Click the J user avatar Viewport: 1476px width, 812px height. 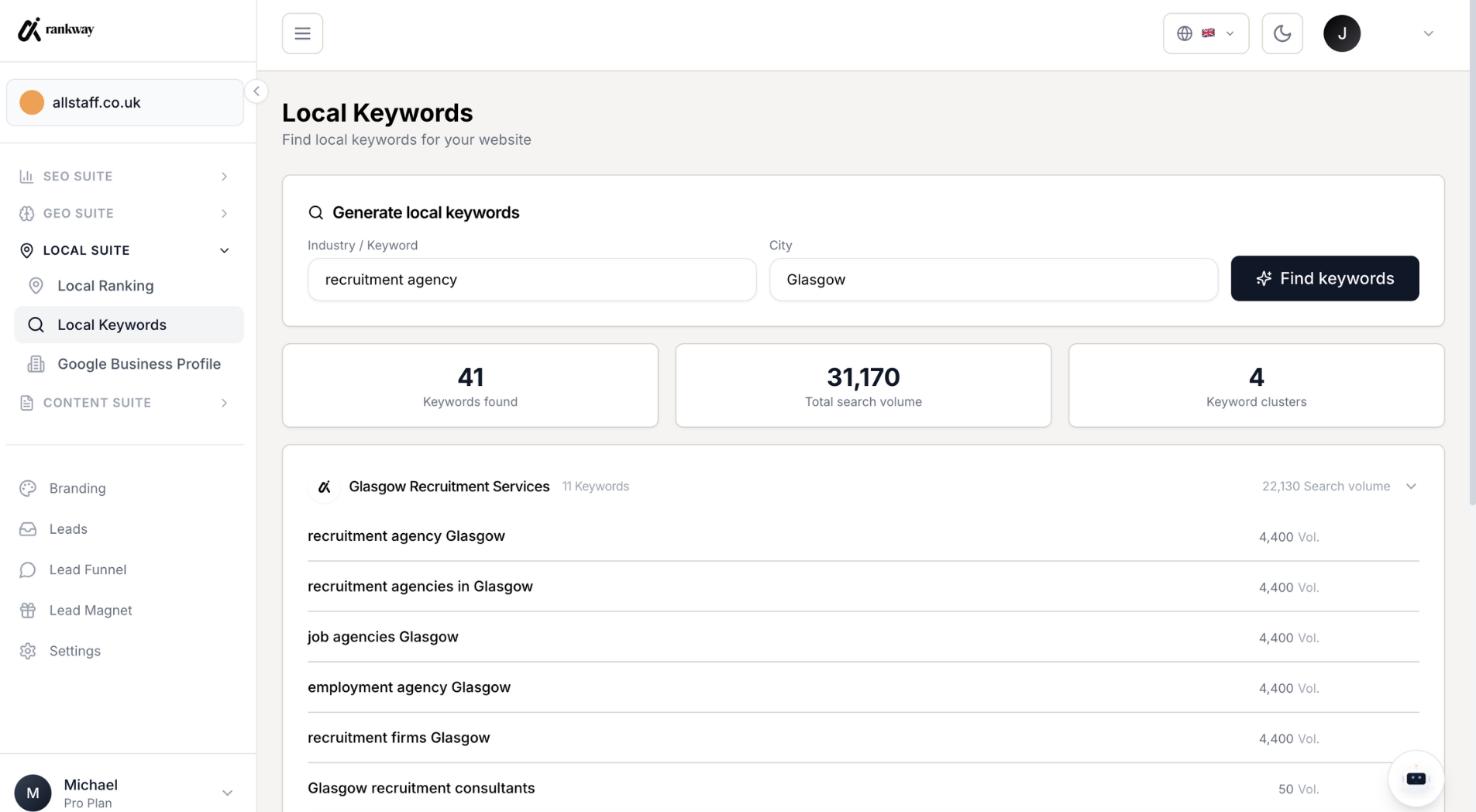[1341, 33]
